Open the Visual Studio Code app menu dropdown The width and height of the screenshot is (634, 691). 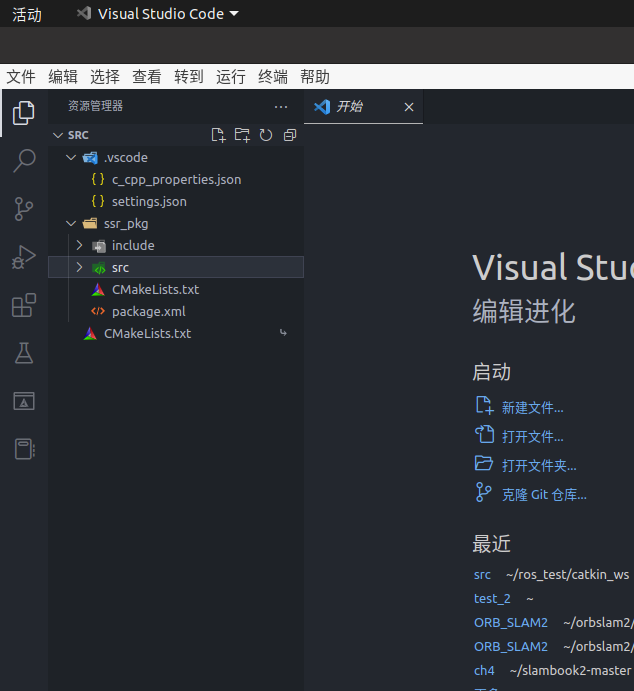(158, 14)
